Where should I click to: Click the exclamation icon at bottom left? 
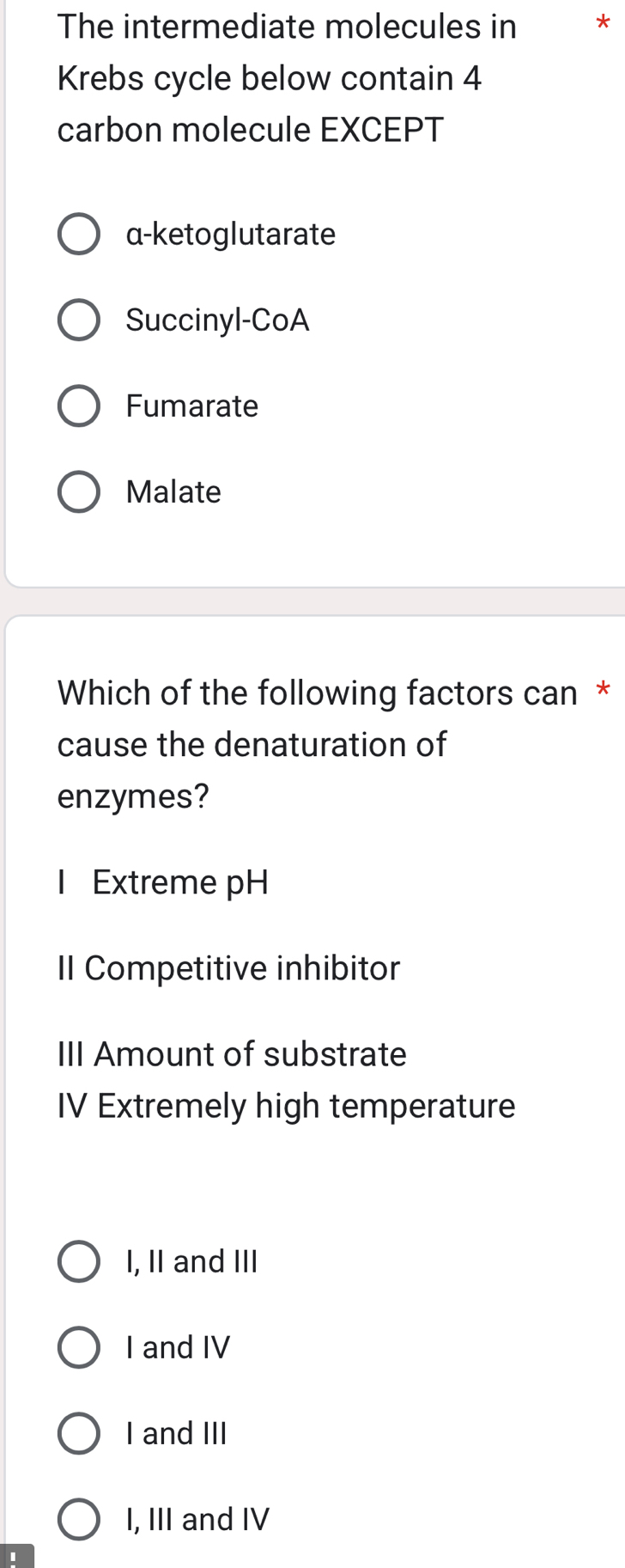(12, 1557)
